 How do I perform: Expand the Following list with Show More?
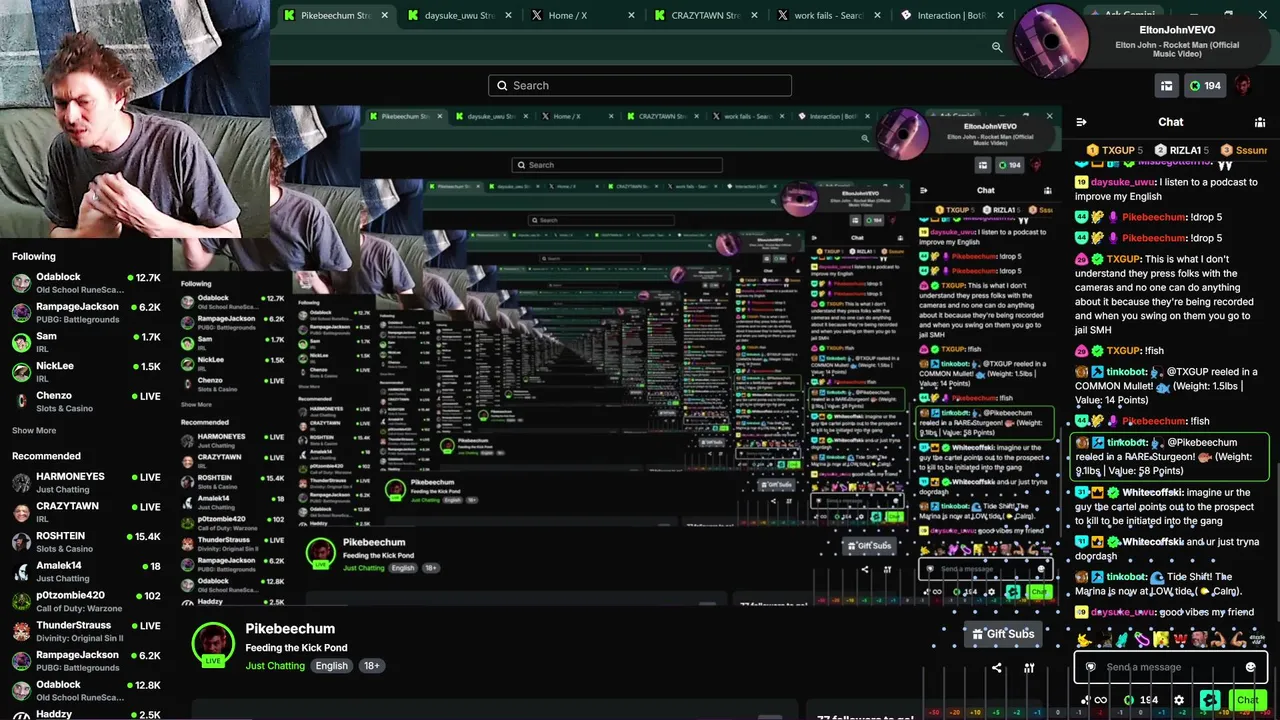click(34, 431)
